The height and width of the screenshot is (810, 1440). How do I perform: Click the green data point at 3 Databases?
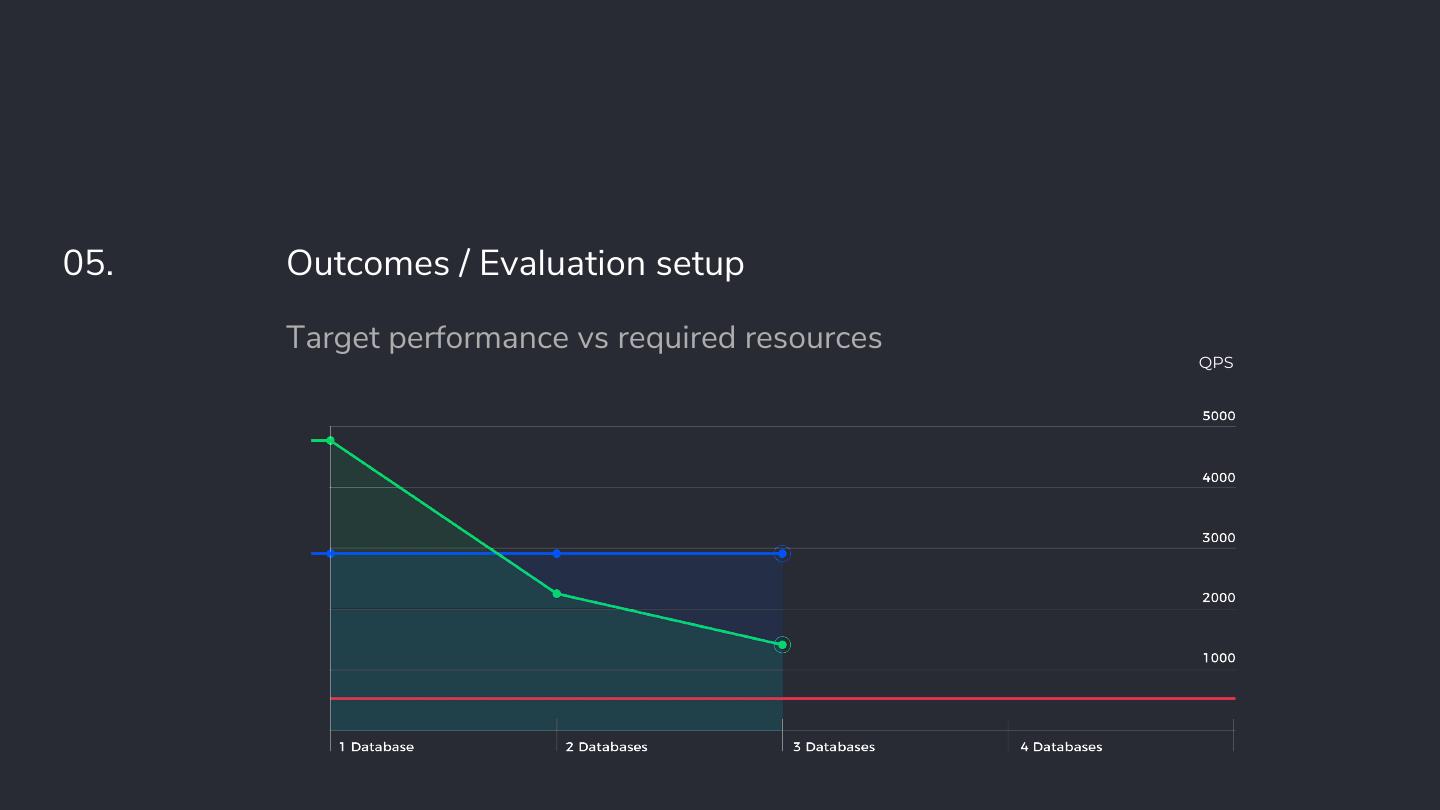pos(782,645)
